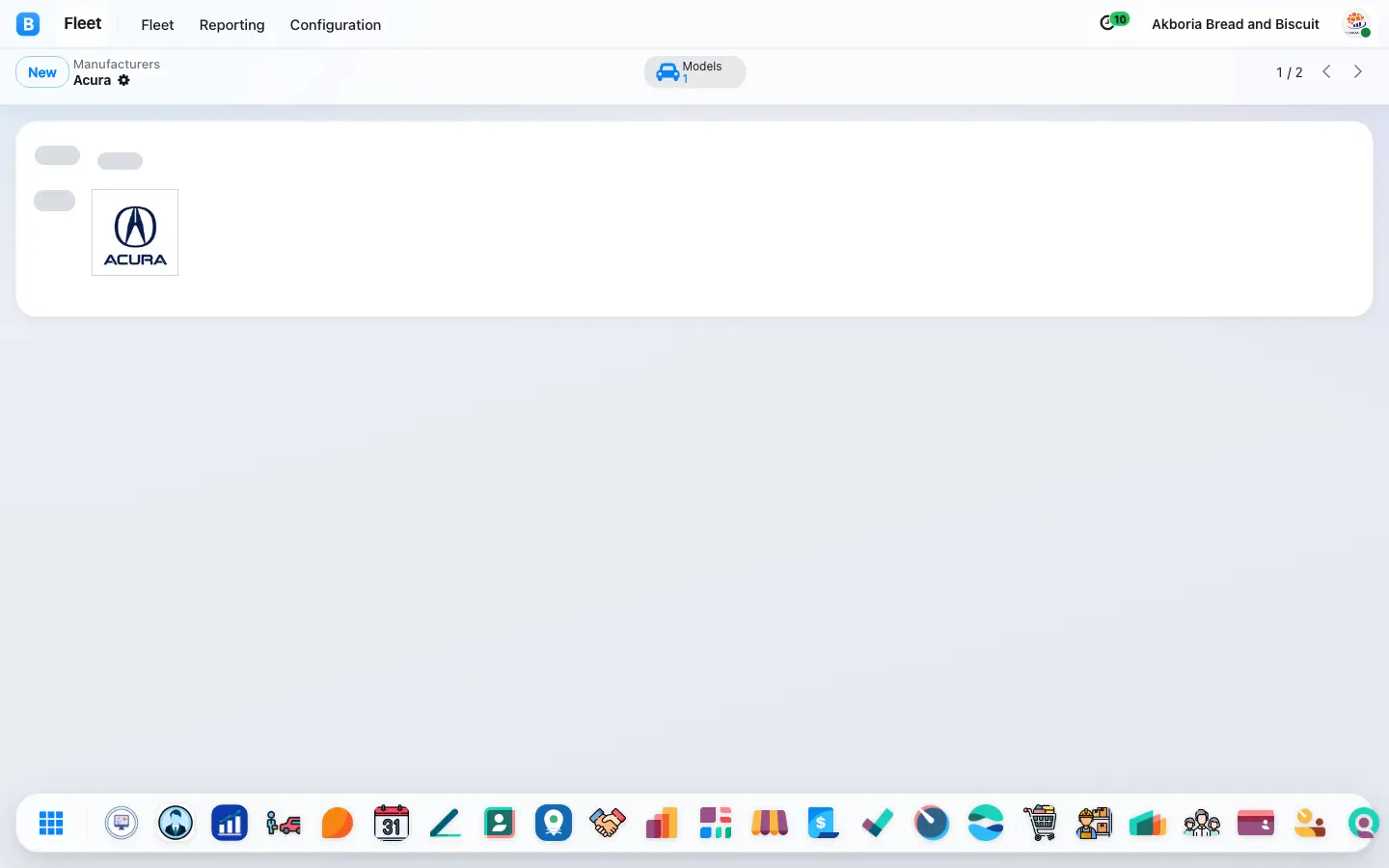Open the orange person-with-hand icon in dock
1389x868 pixels.
pos(1310,823)
